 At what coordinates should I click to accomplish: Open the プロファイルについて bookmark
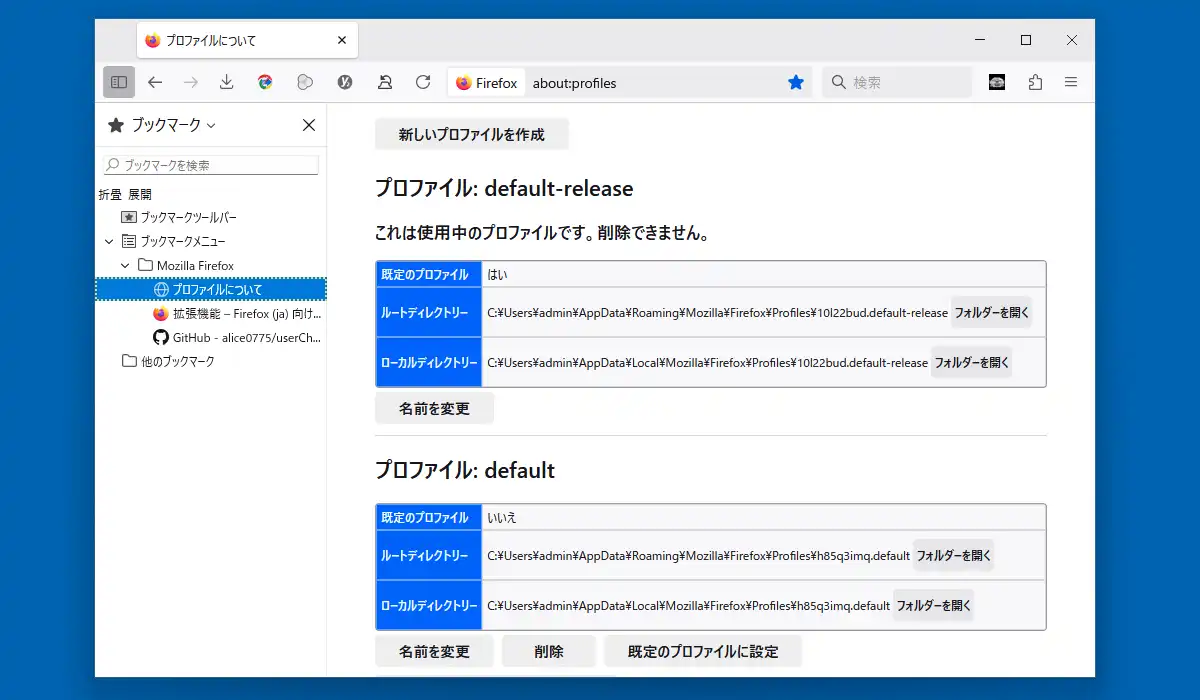coord(211,289)
